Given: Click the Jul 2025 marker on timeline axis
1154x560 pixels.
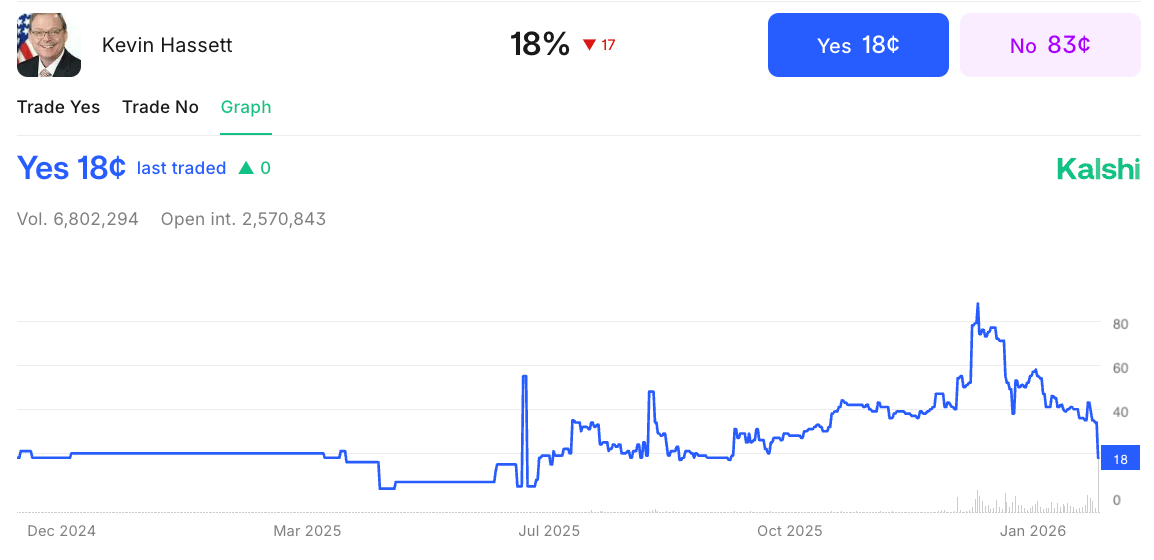Looking at the screenshot, I should click(x=549, y=531).
